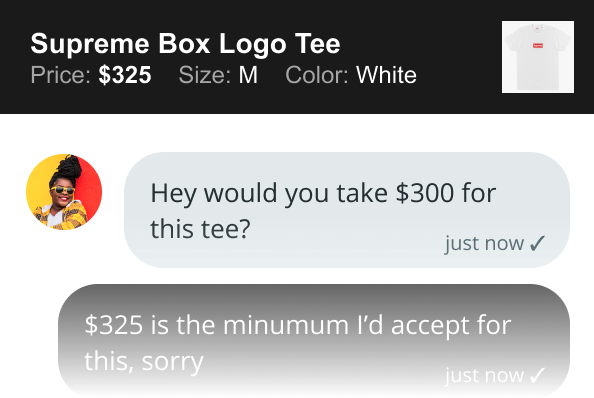The width and height of the screenshot is (594, 398).
Task: Select 'this, sorry' text in the reply bubble
Action: (x=144, y=362)
